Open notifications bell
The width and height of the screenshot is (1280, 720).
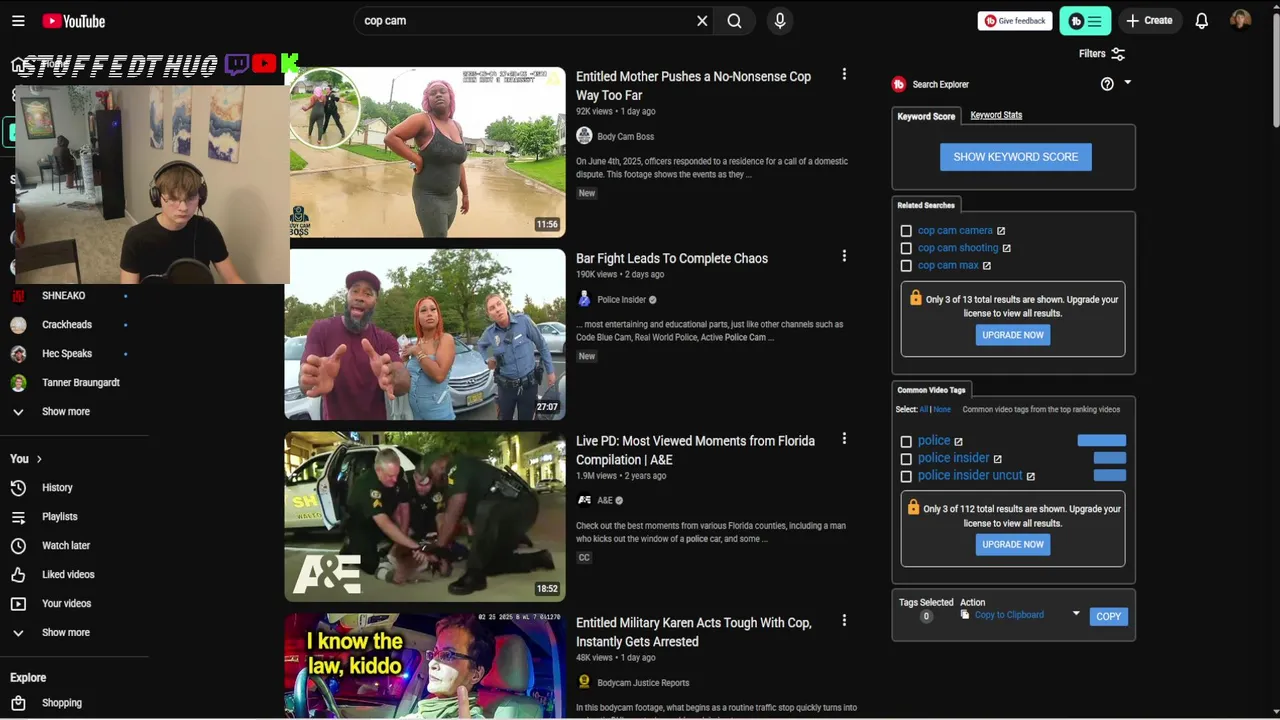point(1202,21)
